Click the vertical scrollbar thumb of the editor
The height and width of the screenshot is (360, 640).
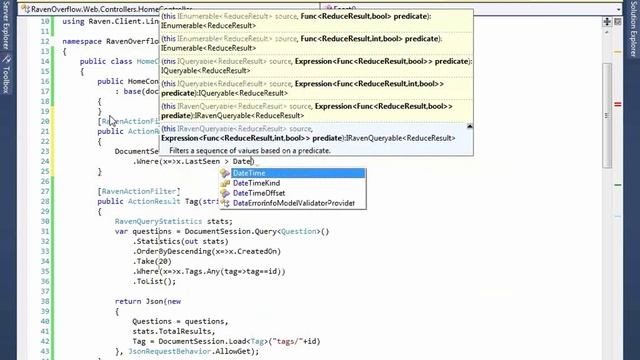point(607,116)
